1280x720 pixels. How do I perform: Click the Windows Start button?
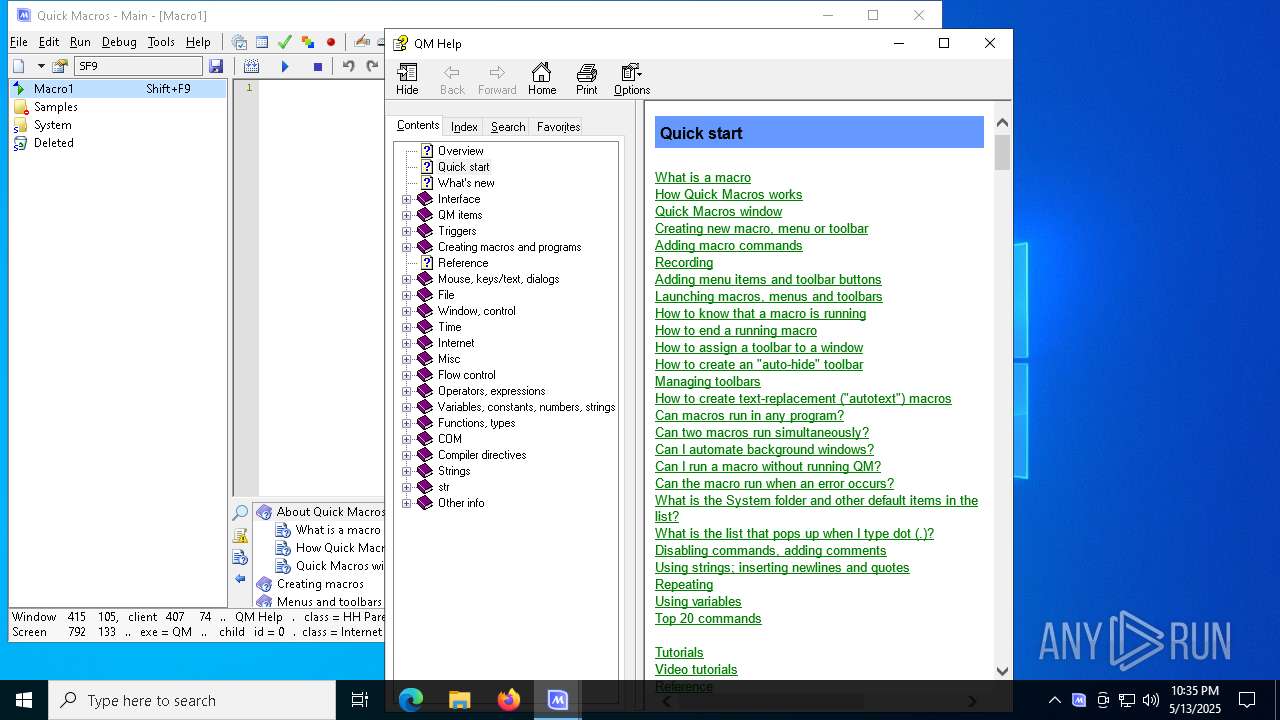tap(23, 700)
